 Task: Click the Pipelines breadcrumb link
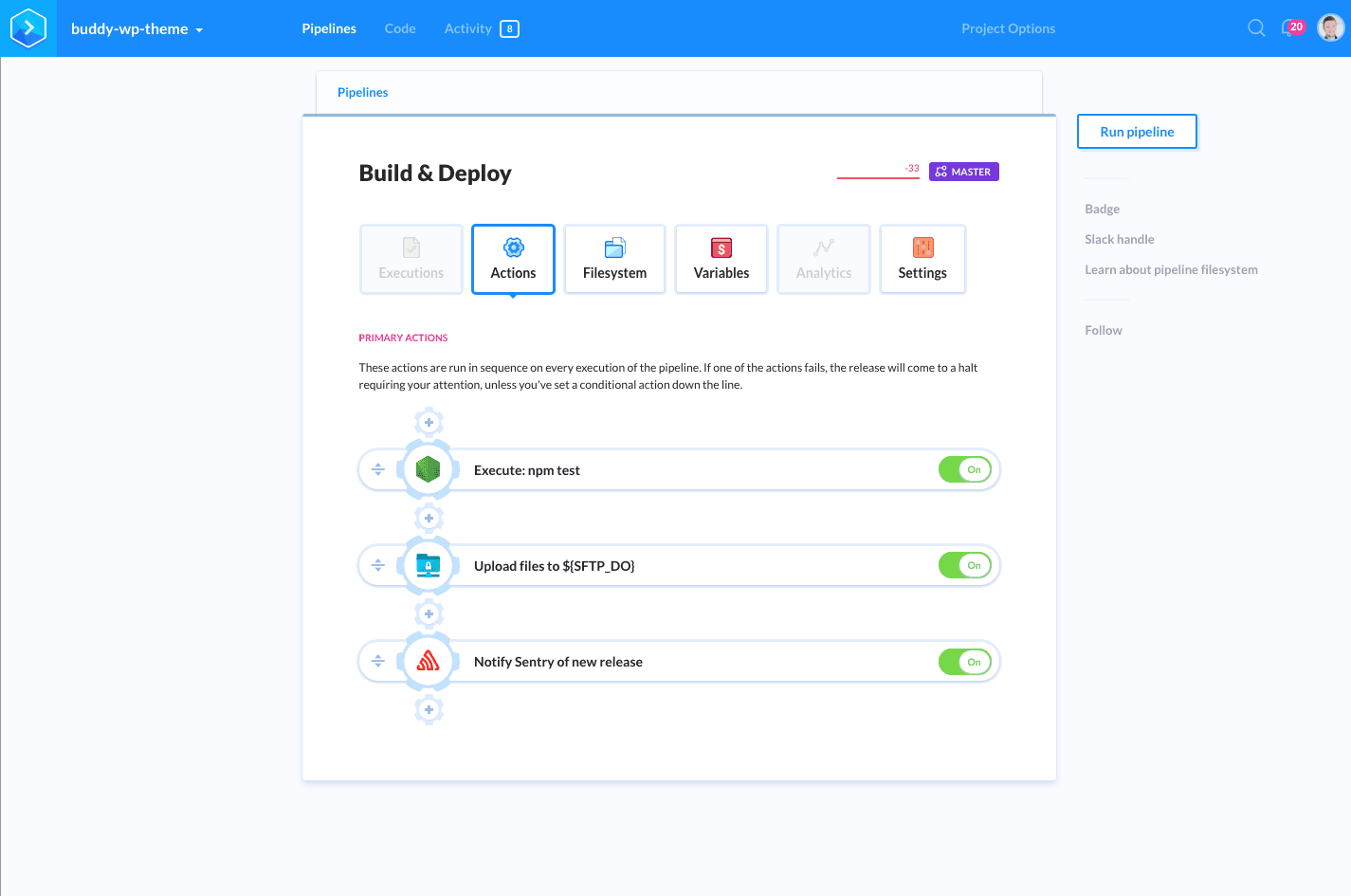(x=362, y=93)
